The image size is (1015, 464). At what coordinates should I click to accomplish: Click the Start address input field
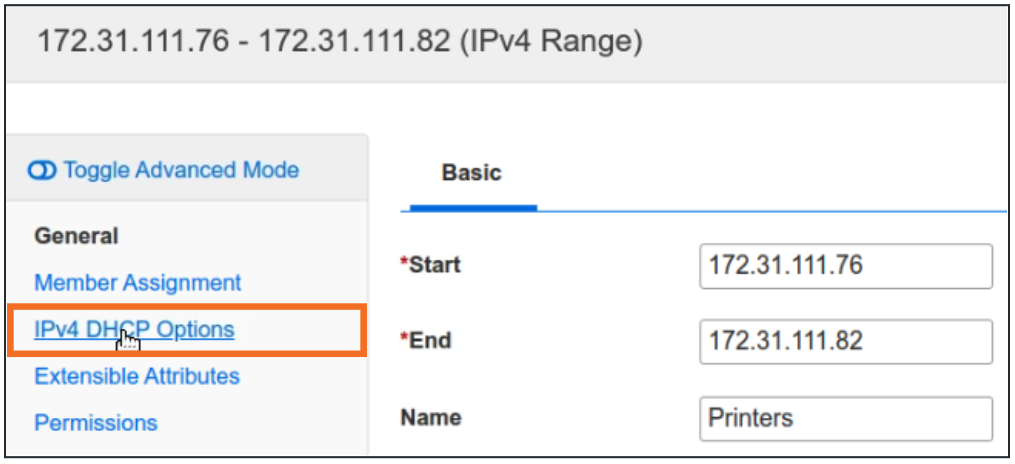click(x=845, y=266)
